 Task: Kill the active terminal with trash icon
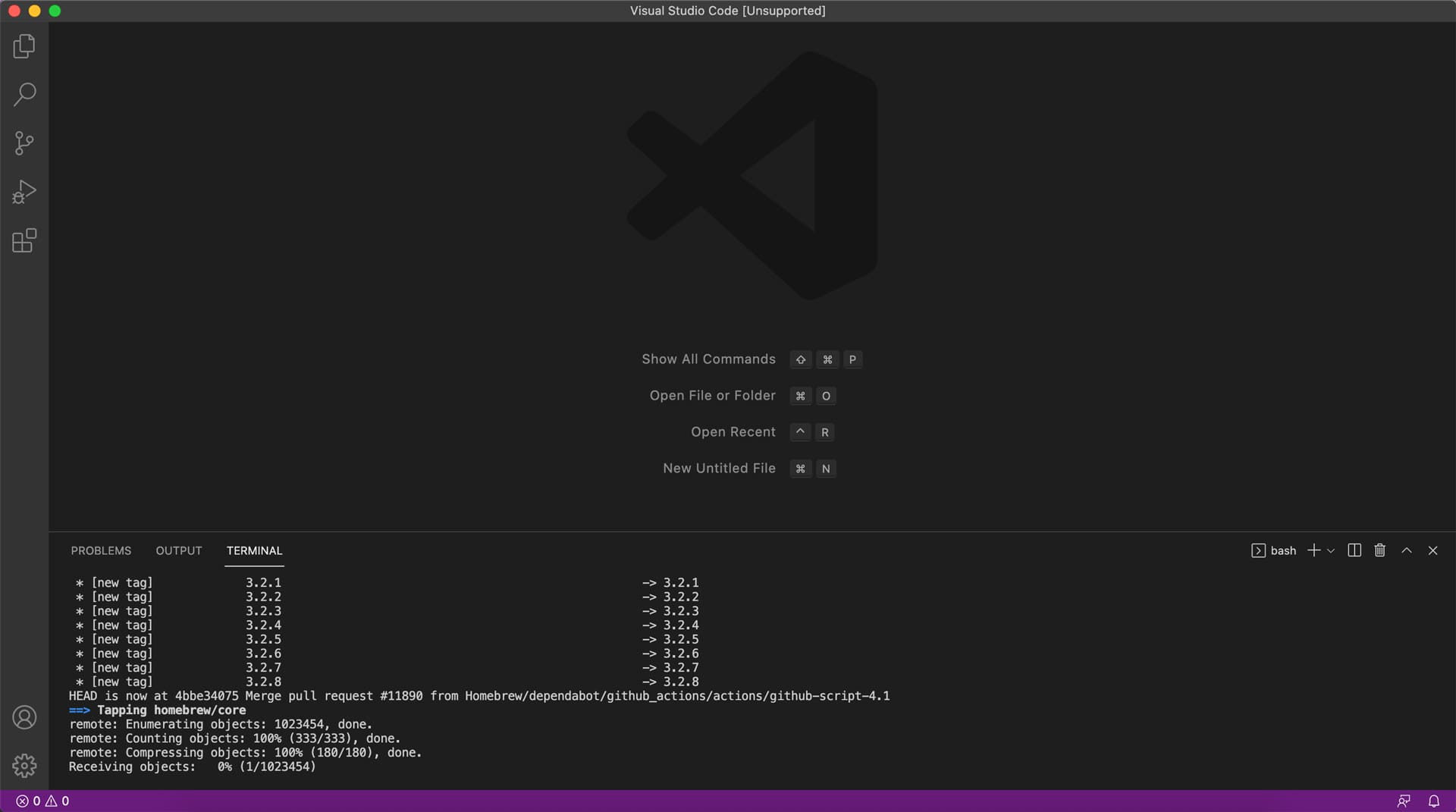pyautogui.click(x=1379, y=550)
